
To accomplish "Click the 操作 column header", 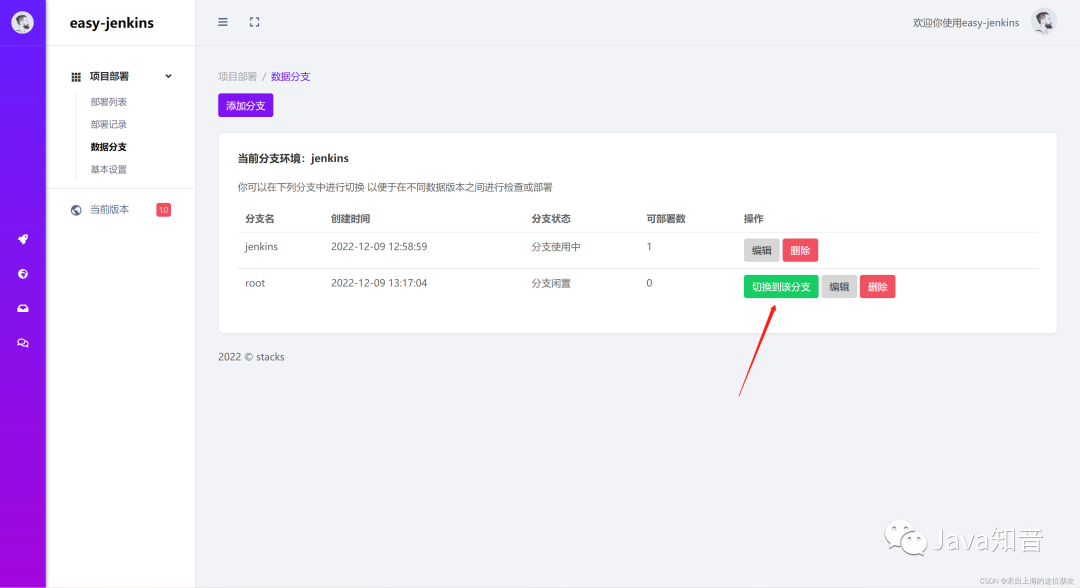I will coord(754,218).
